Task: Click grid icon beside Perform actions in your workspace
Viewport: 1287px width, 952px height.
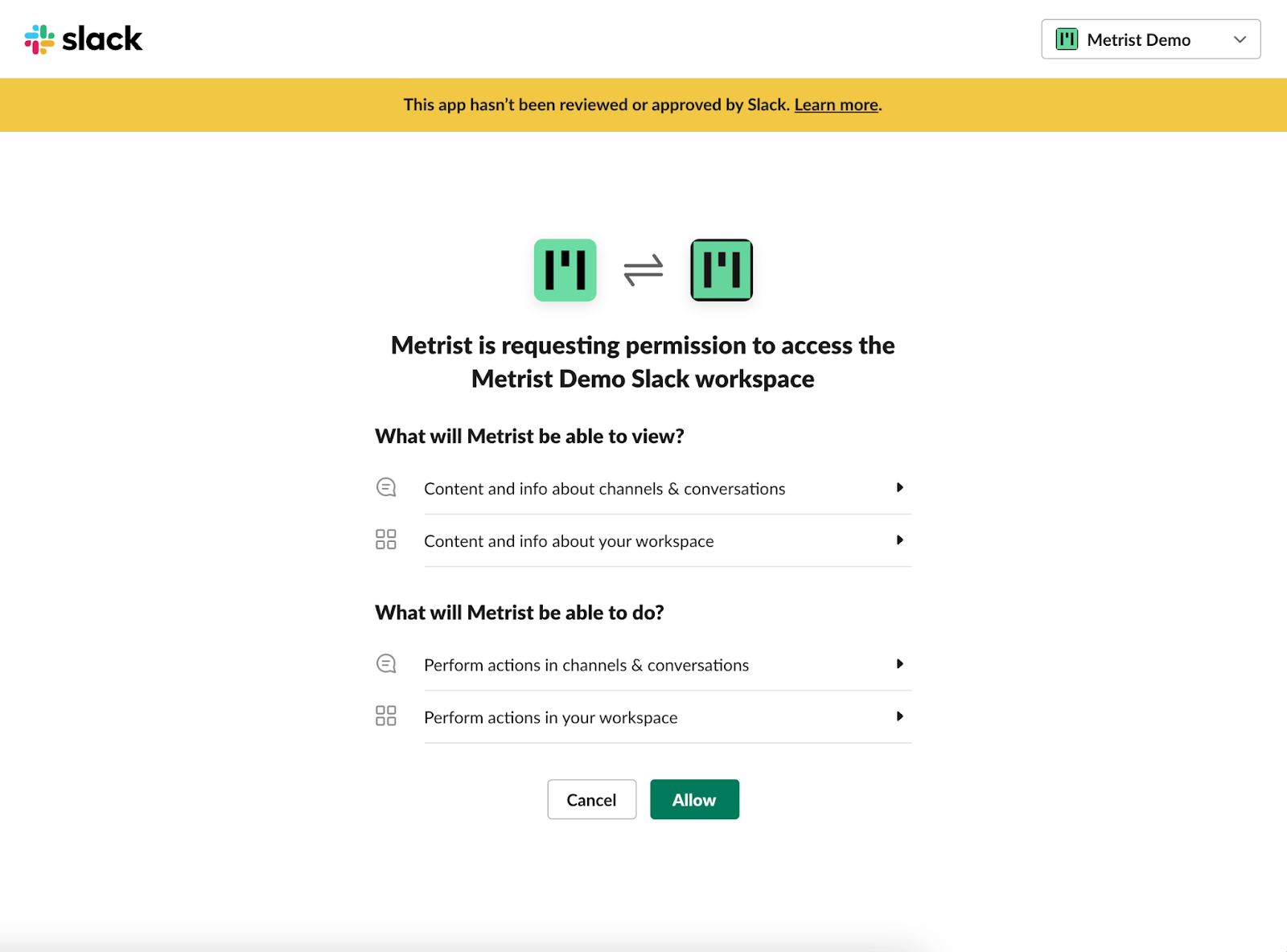Action: (386, 716)
